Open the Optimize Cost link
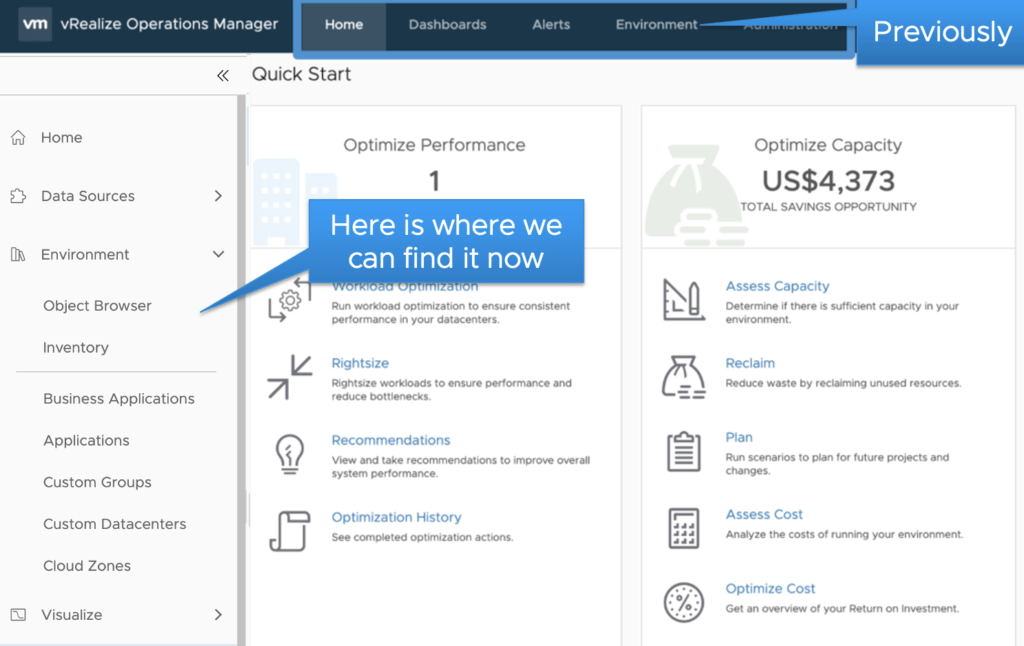Image resolution: width=1024 pixels, height=646 pixels. coord(770,589)
